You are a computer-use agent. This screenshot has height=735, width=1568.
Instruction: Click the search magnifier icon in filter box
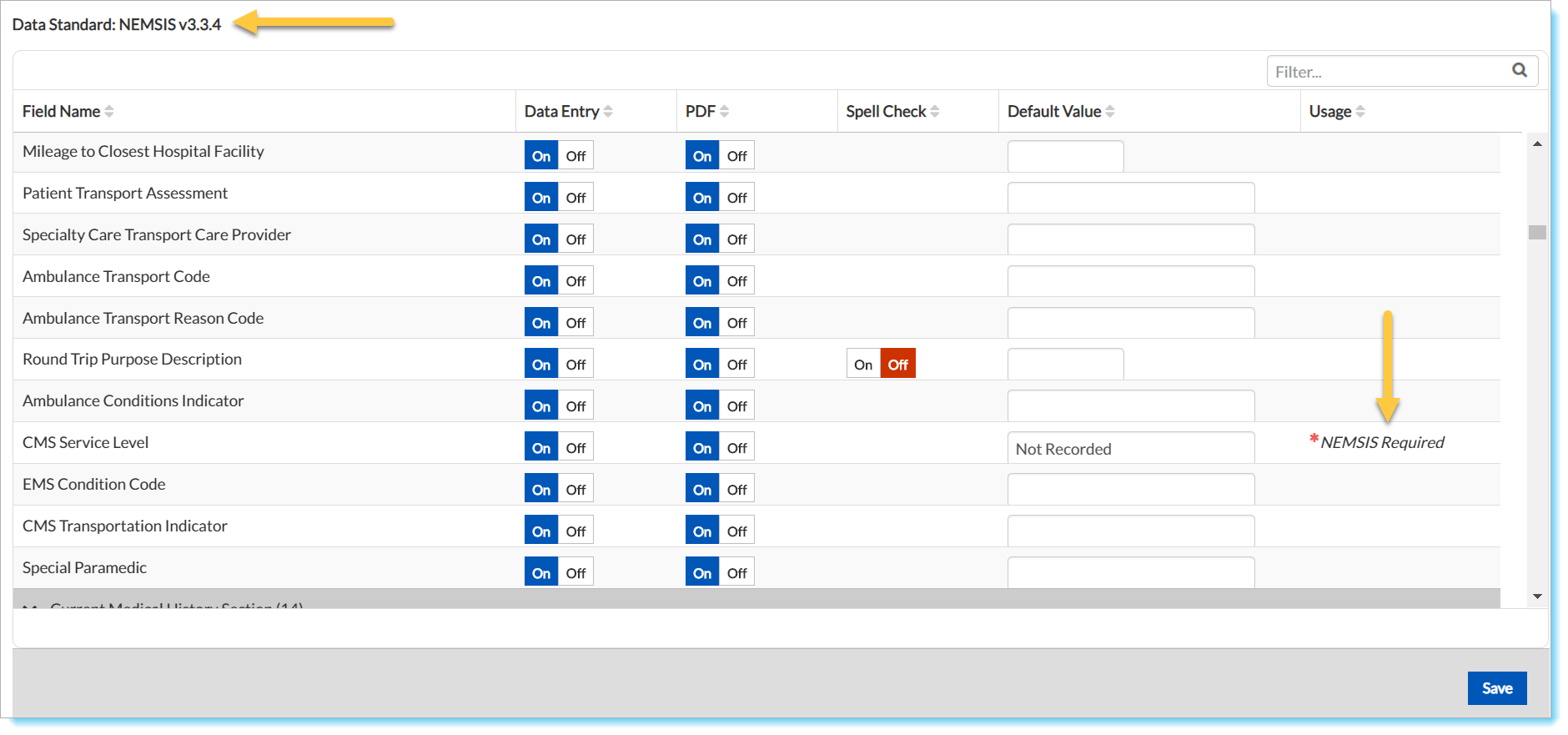click(1519, 71)
